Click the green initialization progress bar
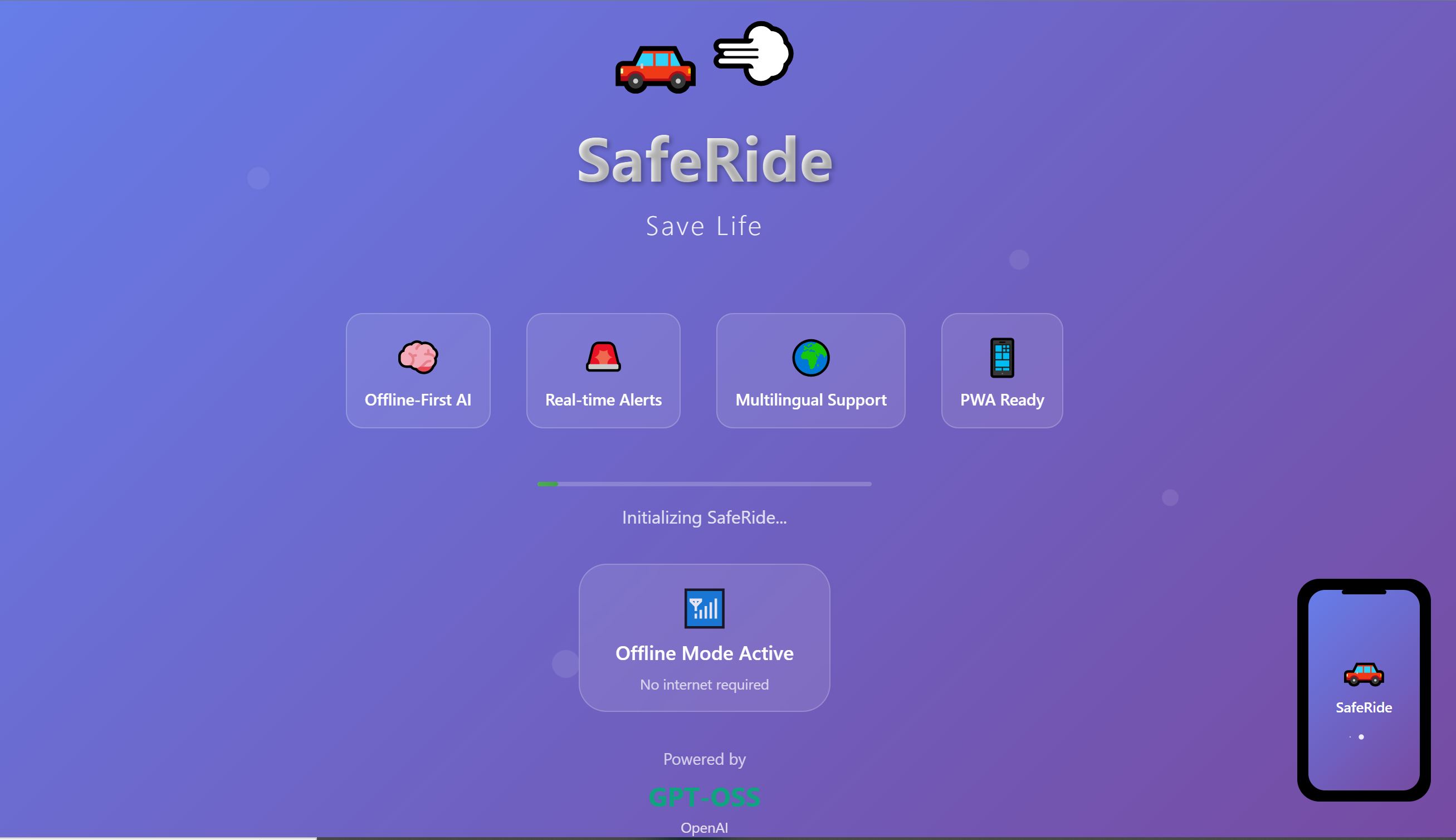The image size is (1456, 840). (x=547, y=484)
